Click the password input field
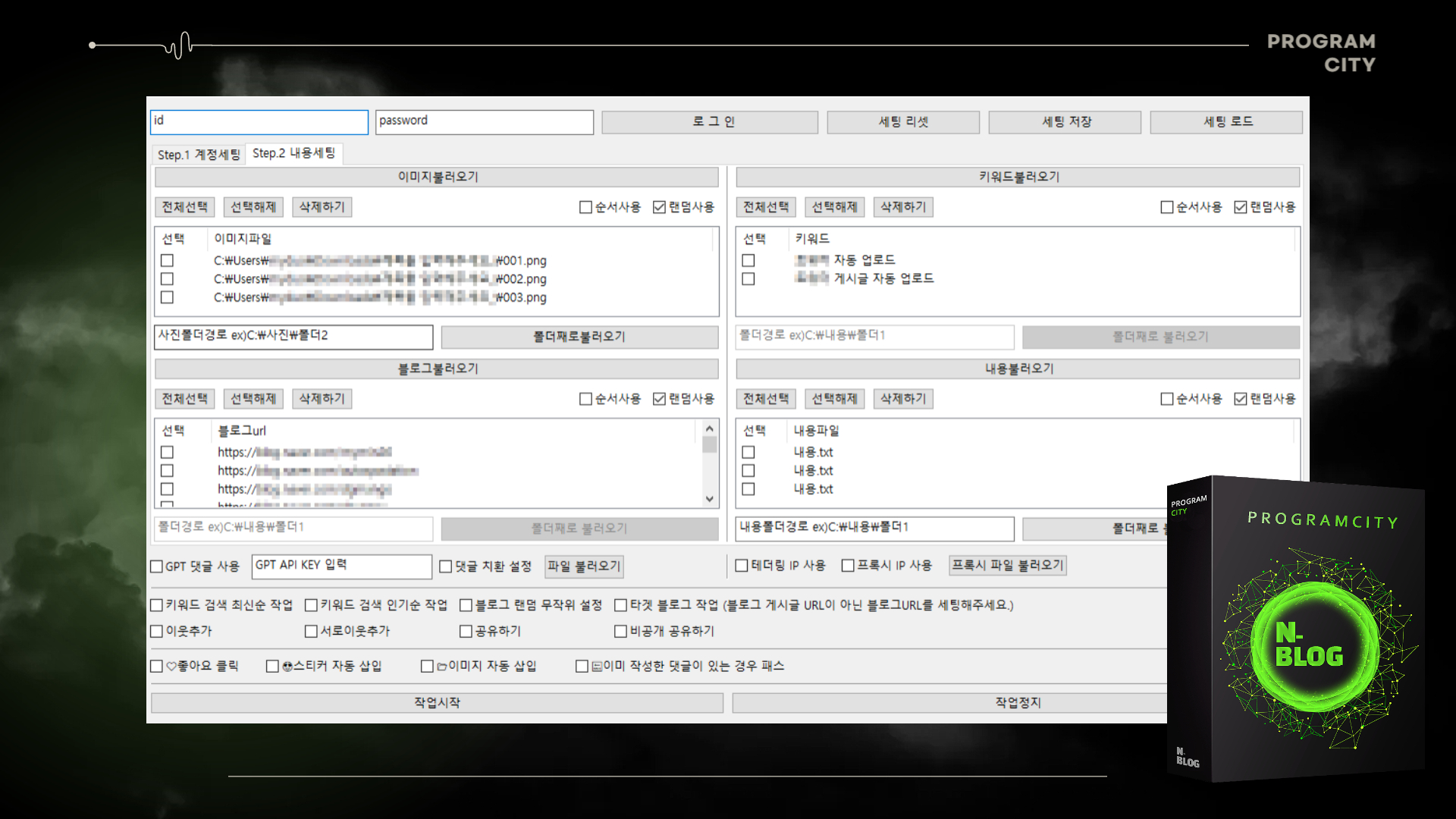 click(x=484, y=121)
